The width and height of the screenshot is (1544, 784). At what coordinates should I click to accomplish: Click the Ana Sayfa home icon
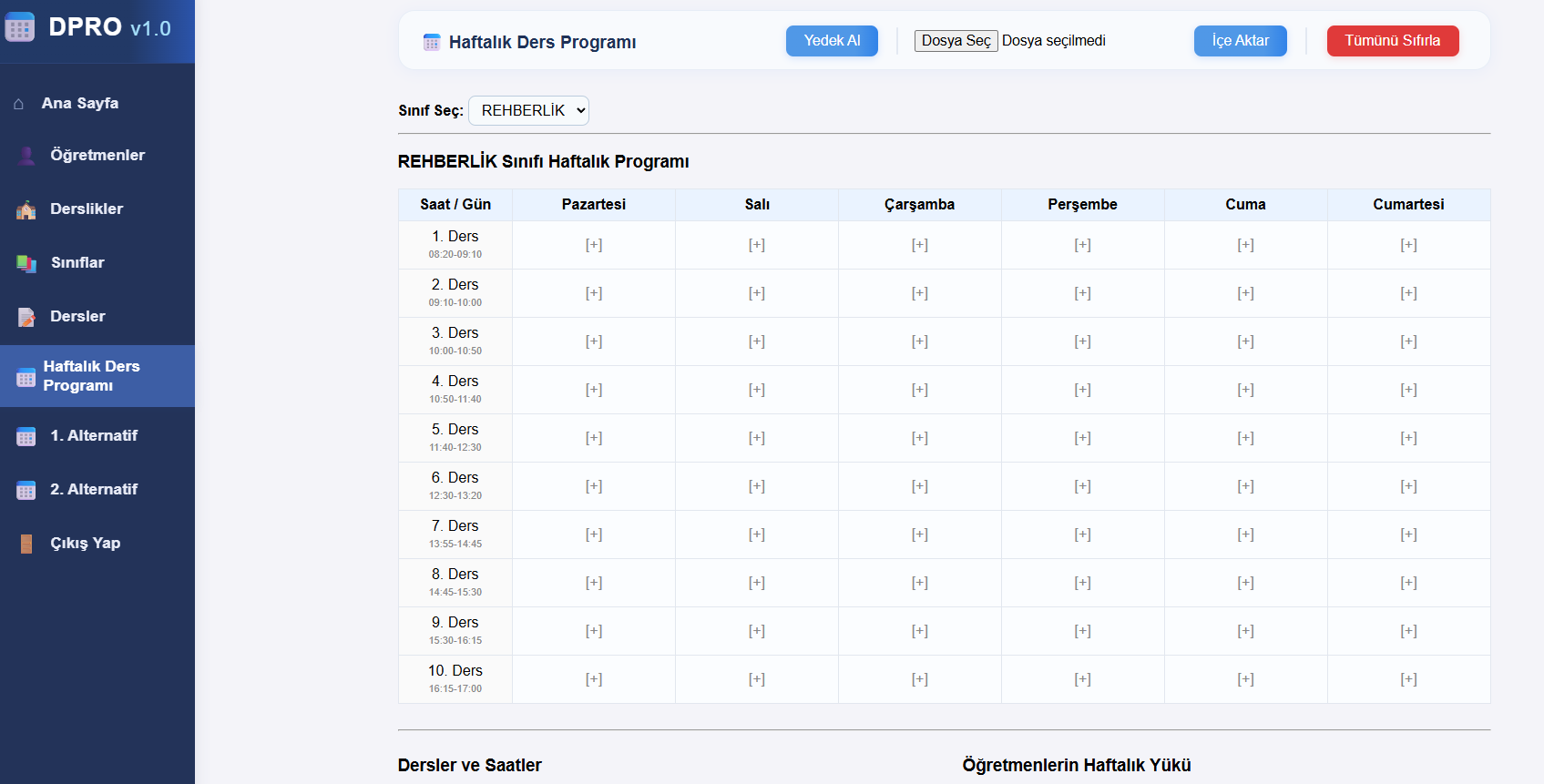click(x=18, y=104)
